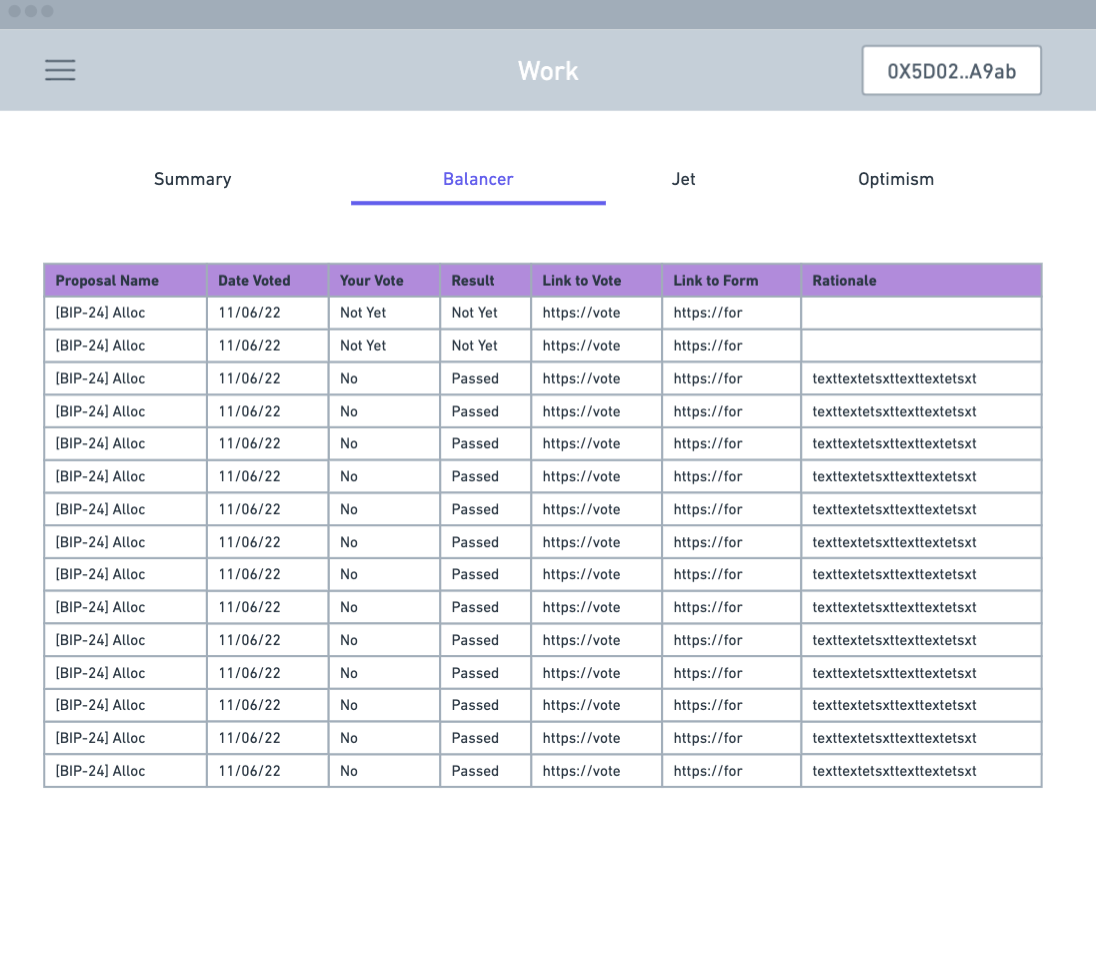Open the https://for link in the last table row
Image resolution: width=1096 pixels, height=972 pixels.
707,771
